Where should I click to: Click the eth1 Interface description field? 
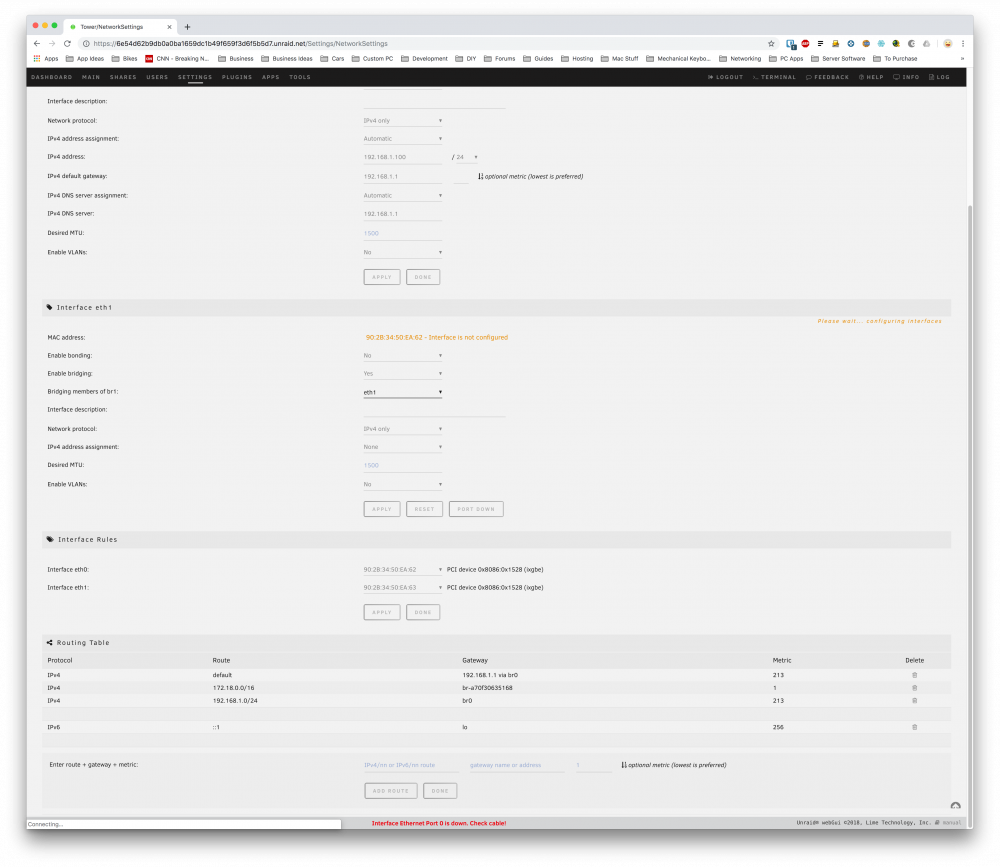tap(434, 410)
